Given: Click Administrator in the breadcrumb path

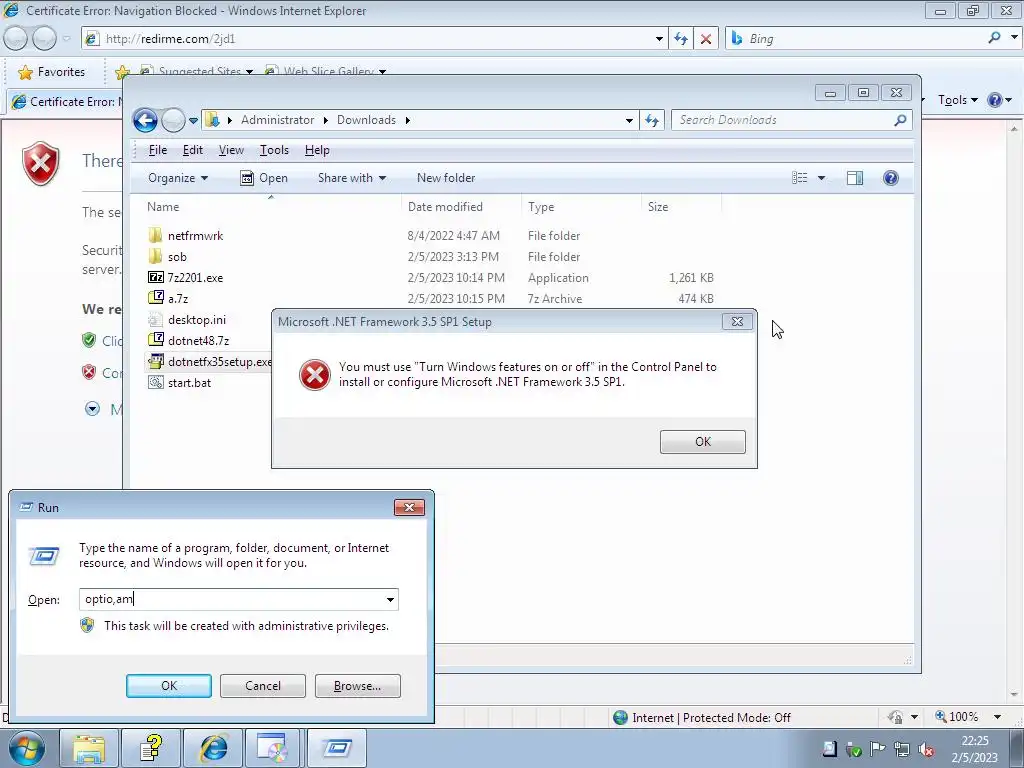Looking at the screenshot, I should point(278,120).
